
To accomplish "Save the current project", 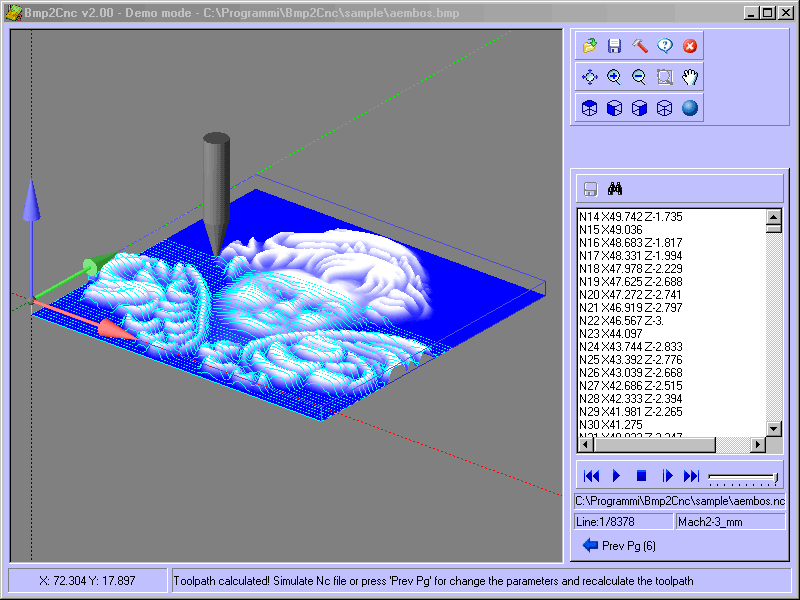I will 614,45.
